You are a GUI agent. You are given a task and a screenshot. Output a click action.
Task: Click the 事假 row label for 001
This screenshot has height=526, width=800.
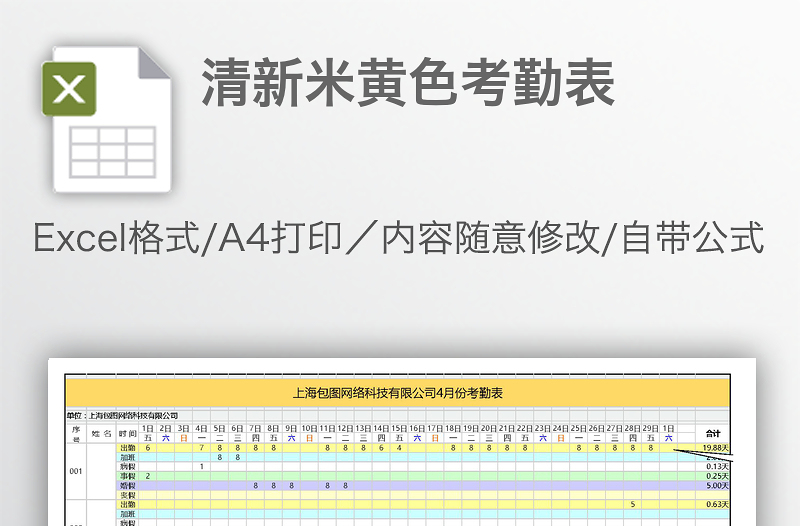128,476
